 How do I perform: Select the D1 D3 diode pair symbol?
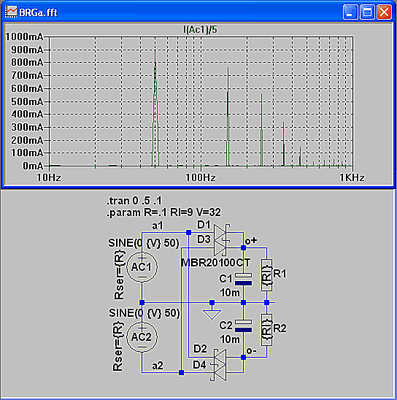click(221, 240)
